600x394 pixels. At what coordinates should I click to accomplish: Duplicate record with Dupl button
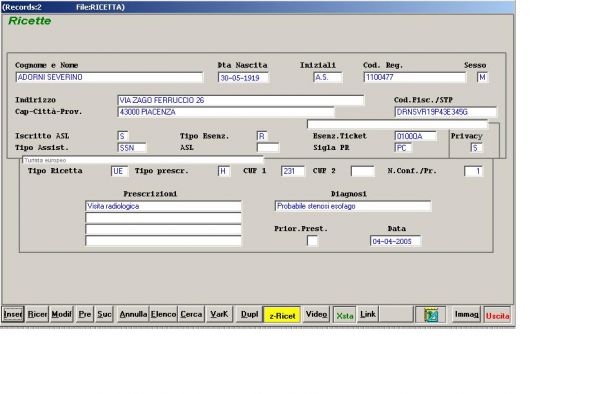249,314
